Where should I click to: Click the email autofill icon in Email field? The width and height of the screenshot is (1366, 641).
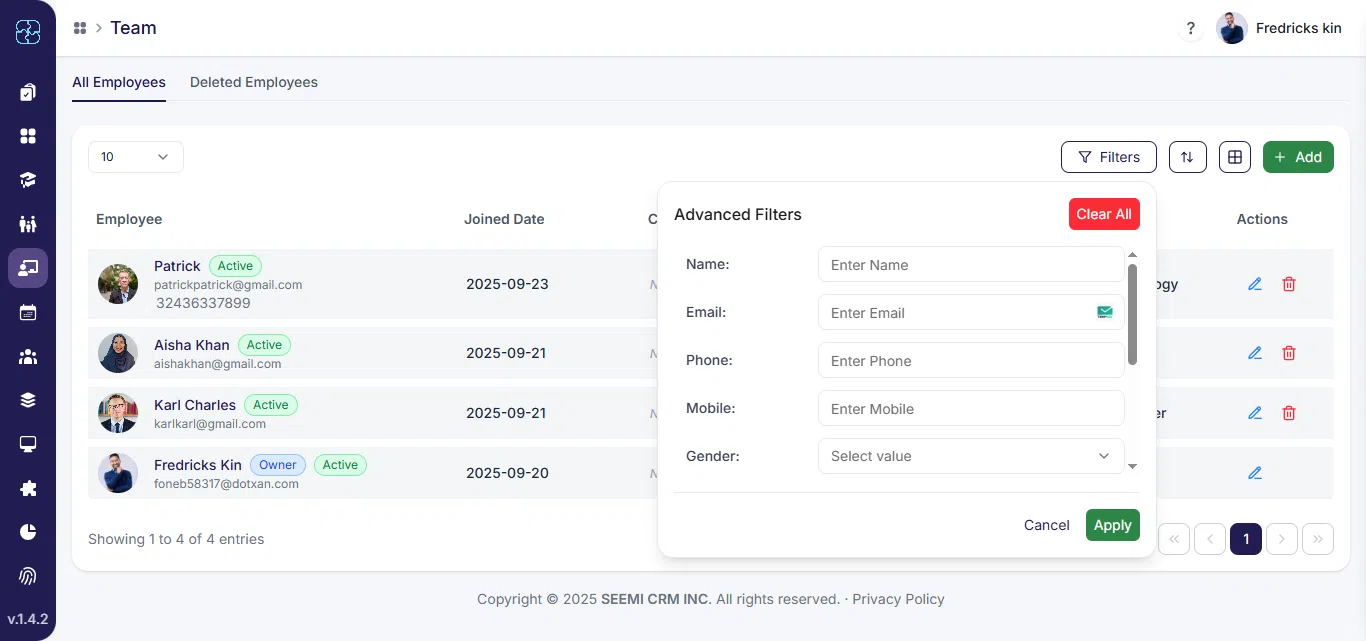click(1104, 312)
